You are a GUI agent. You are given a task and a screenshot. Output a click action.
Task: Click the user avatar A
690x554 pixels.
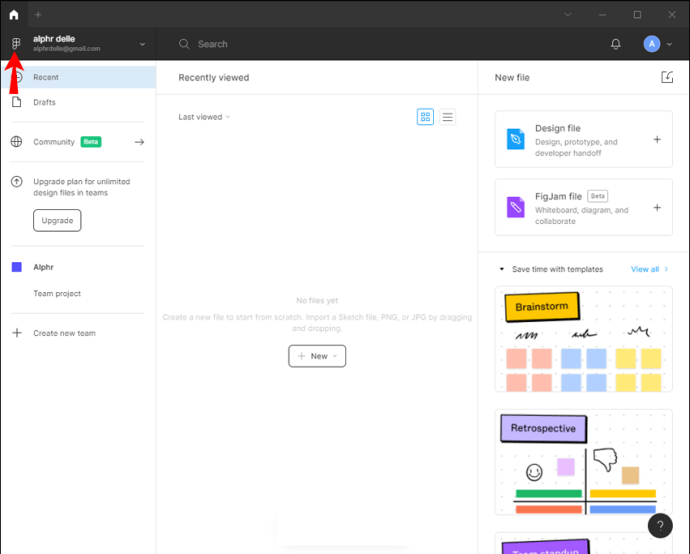pyautogui.click(x=652, y=44)
